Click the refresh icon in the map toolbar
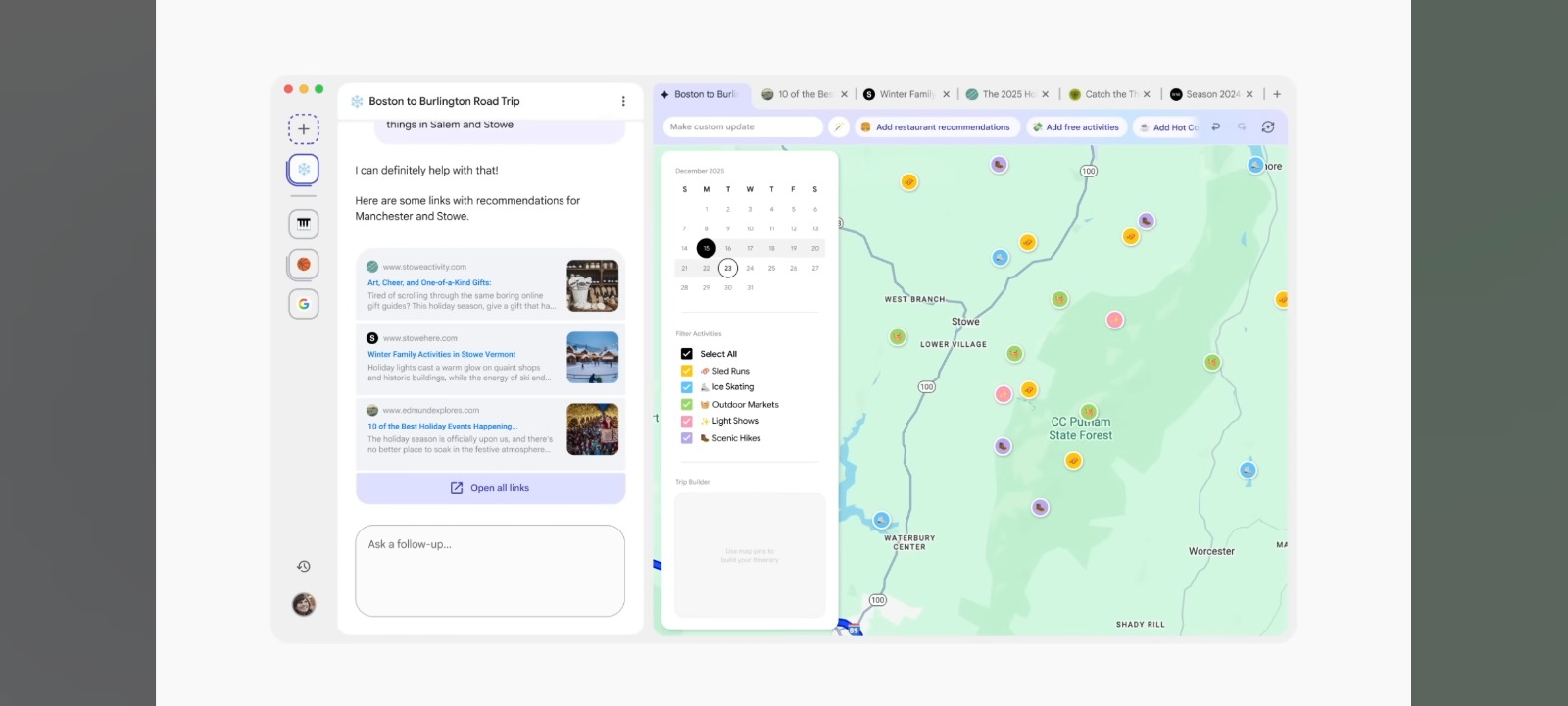Viewport: 1568px width, 706px height. coord(1268,126)
